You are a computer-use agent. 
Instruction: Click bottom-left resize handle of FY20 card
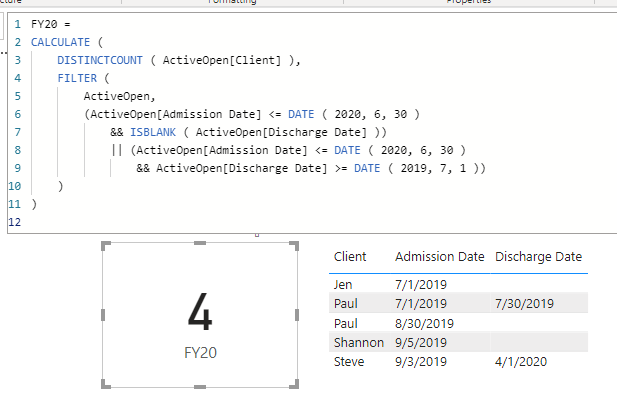coord(106,384)
